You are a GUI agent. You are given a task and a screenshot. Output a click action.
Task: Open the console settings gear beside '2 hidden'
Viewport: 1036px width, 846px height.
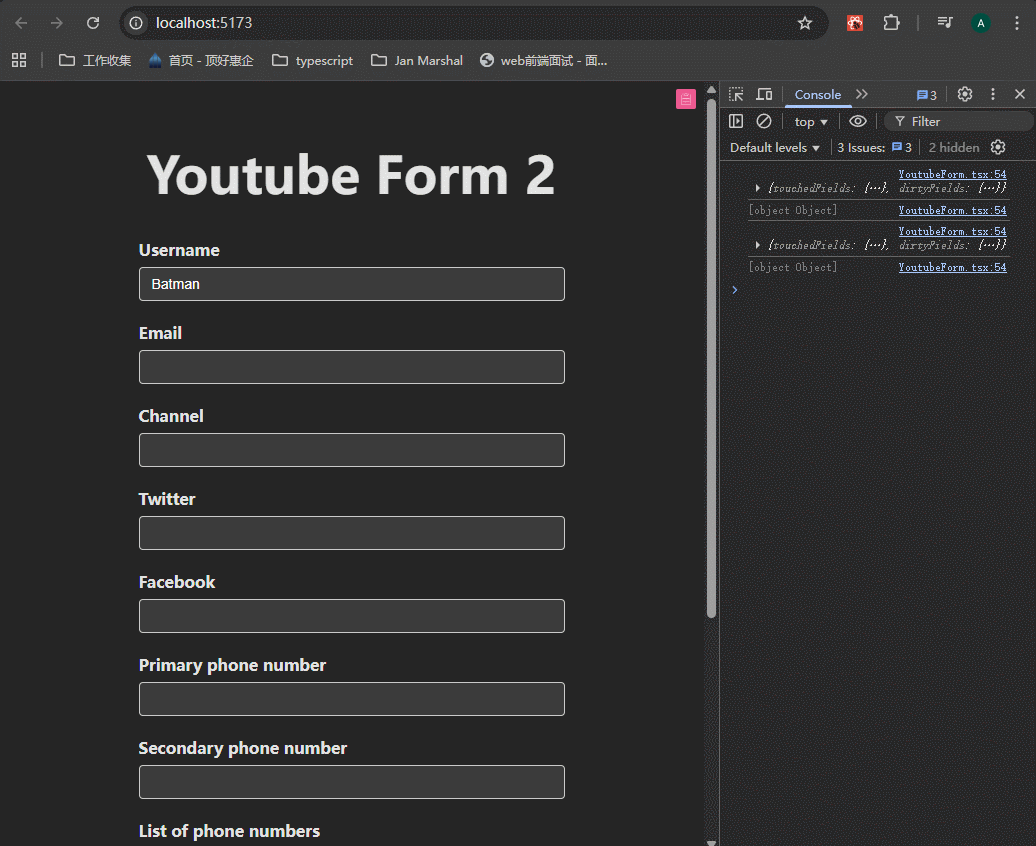point(998,147)
